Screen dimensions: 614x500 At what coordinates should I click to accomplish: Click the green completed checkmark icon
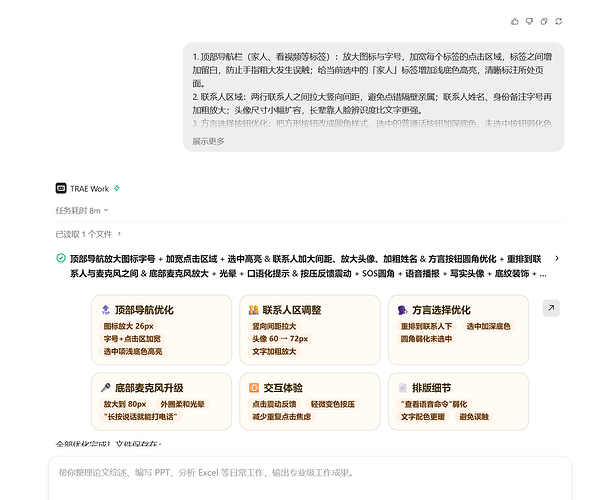(x=61, y=258)
